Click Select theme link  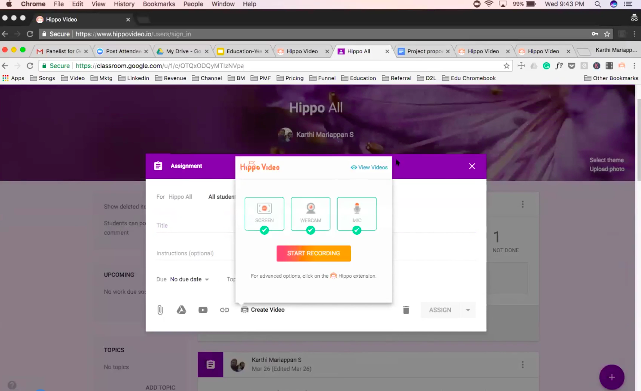pos(607,160)
